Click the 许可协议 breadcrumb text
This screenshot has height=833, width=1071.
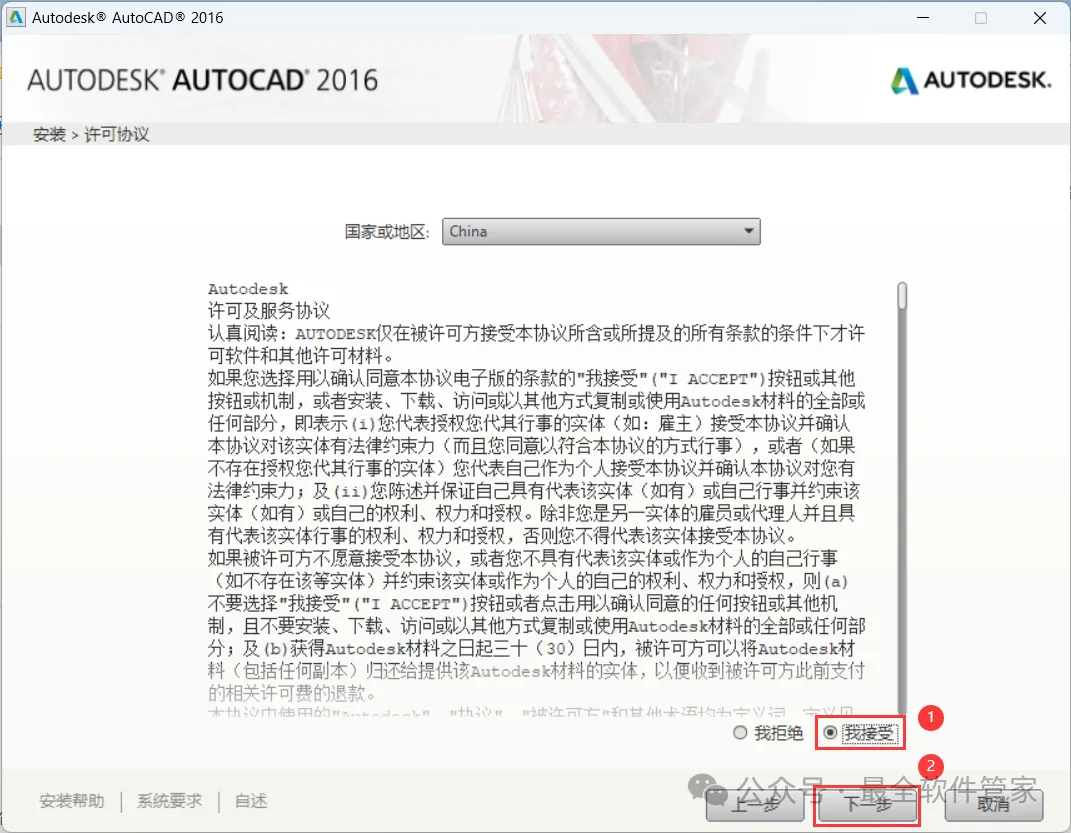click(x=116, y=135)
